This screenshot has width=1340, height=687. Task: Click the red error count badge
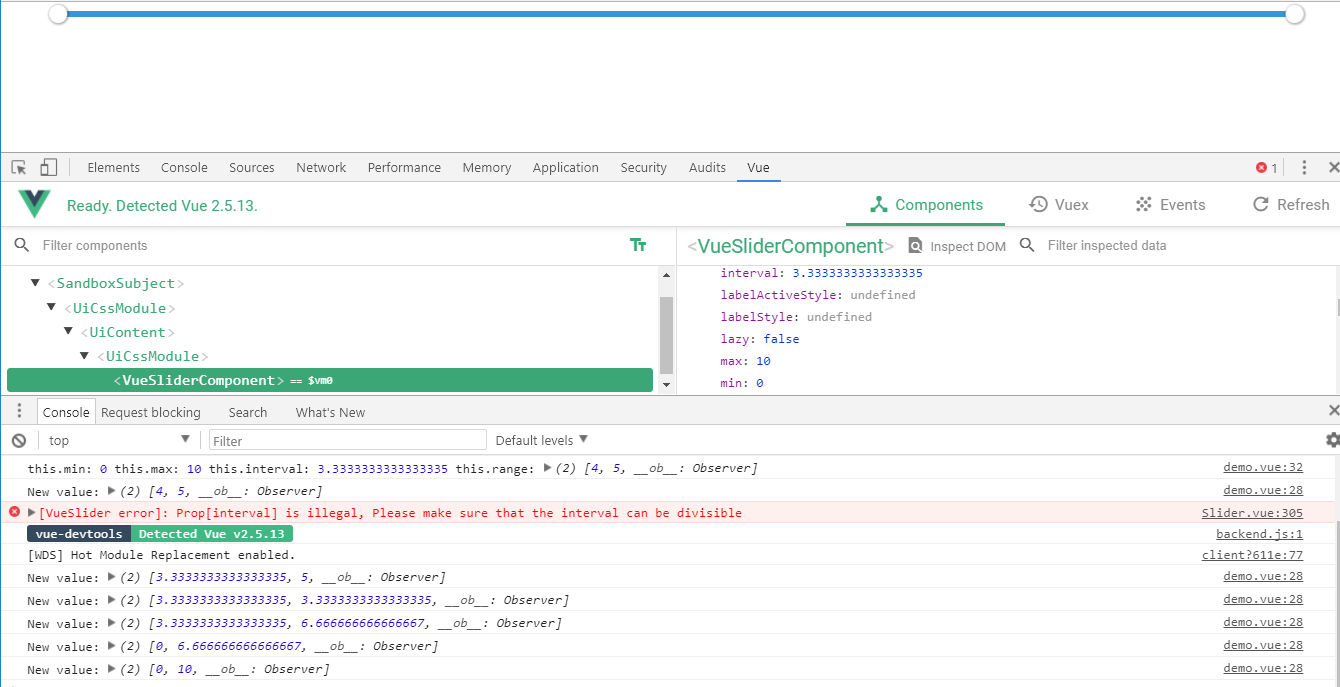[x=1267, y=168]
